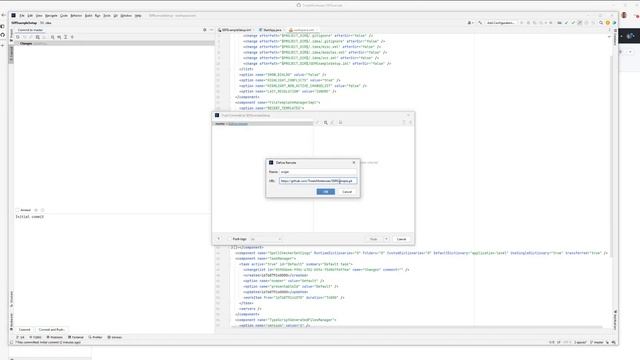Switch to workspace.xml editor tab
Screen dimensions: 640x360
click(304, 30)
